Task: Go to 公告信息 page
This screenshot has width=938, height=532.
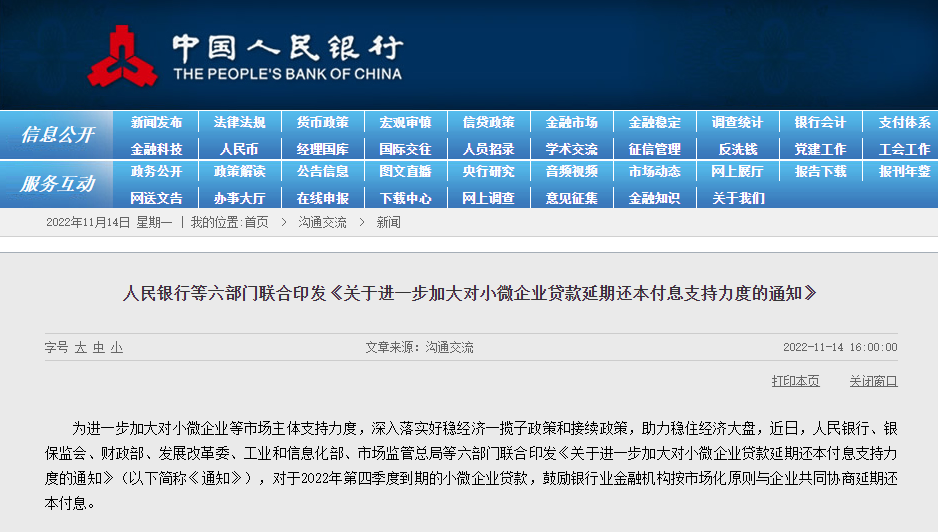Action: click(x=322, y=172)
